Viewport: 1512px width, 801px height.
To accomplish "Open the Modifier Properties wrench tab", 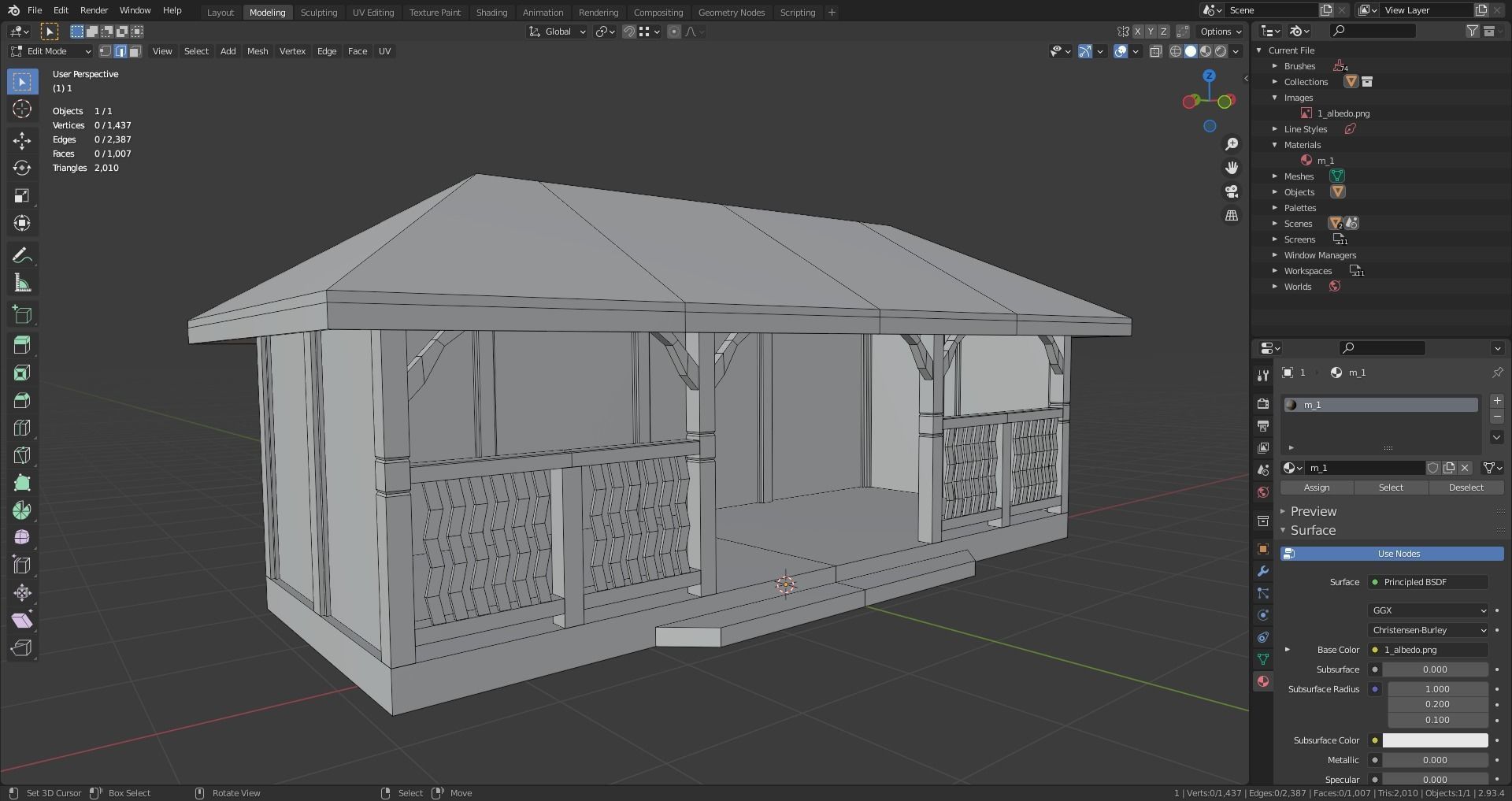I will pyautogui.click(x=1263, y=571).
